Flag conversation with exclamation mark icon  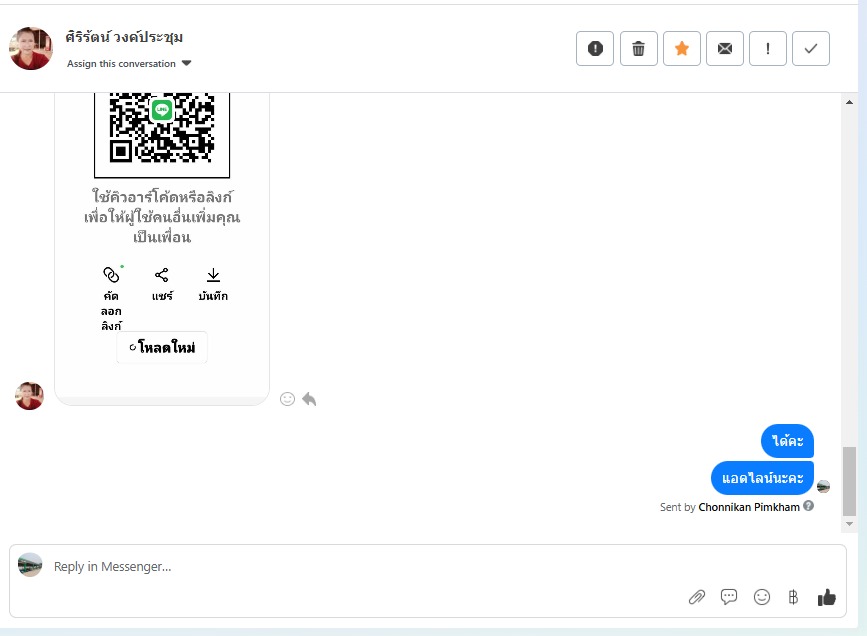coord(768,49)
